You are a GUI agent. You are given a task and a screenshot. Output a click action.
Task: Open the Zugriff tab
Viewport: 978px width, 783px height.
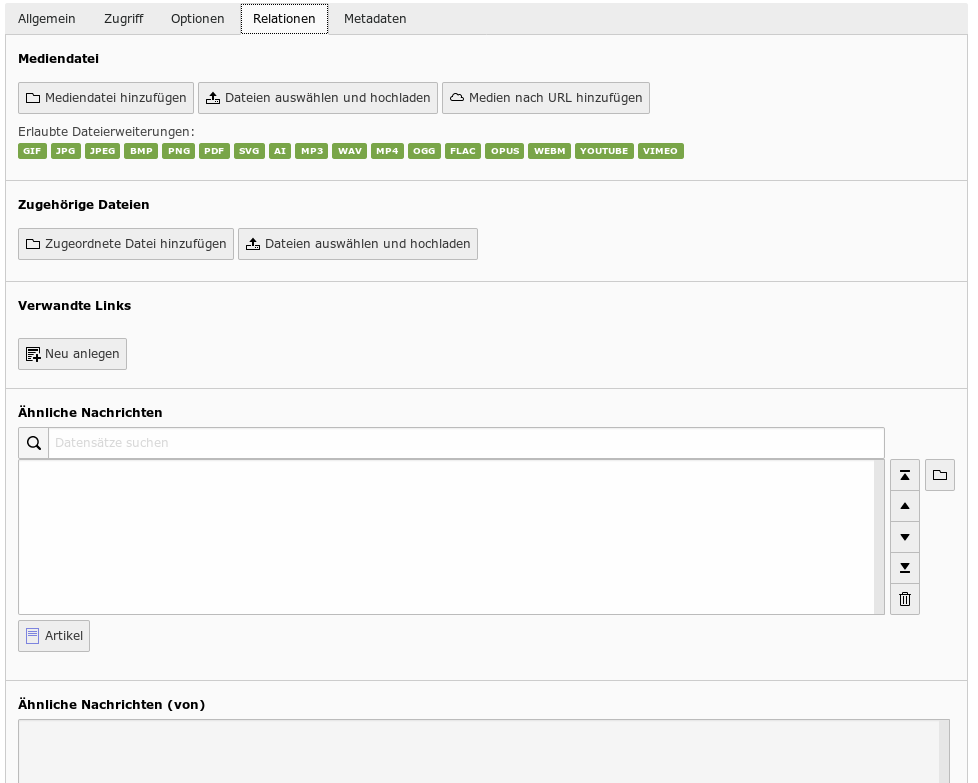(x=123, y=19)
